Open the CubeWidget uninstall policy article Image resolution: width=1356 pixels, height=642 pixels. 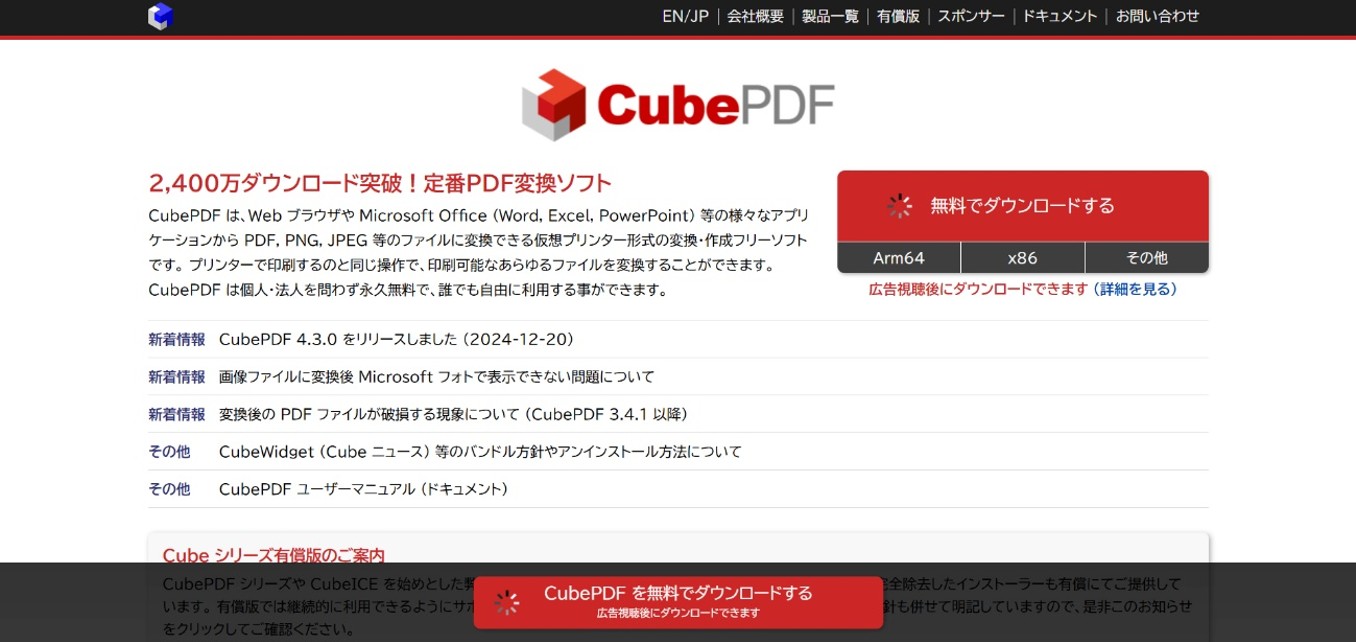pos(480,451)
